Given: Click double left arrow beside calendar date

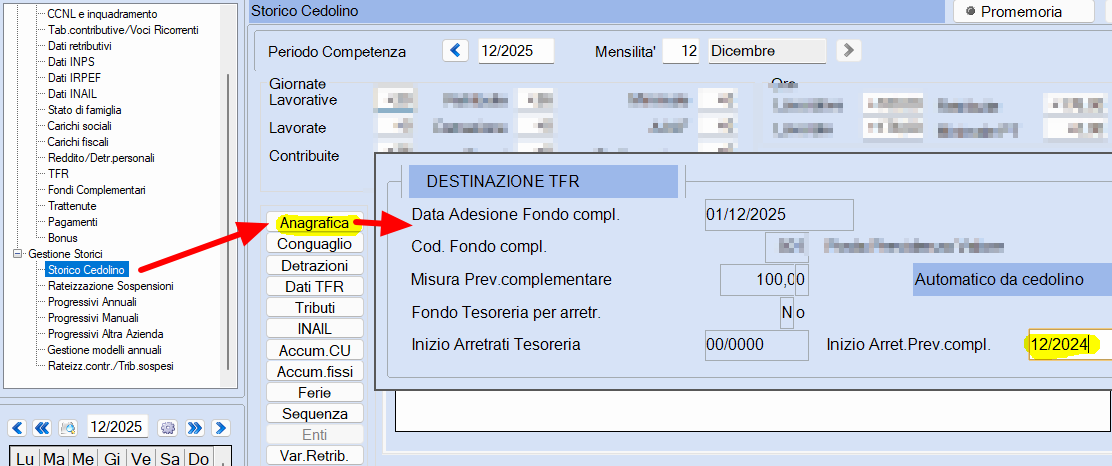Looking at the screenshot, I should pos(42,428).
